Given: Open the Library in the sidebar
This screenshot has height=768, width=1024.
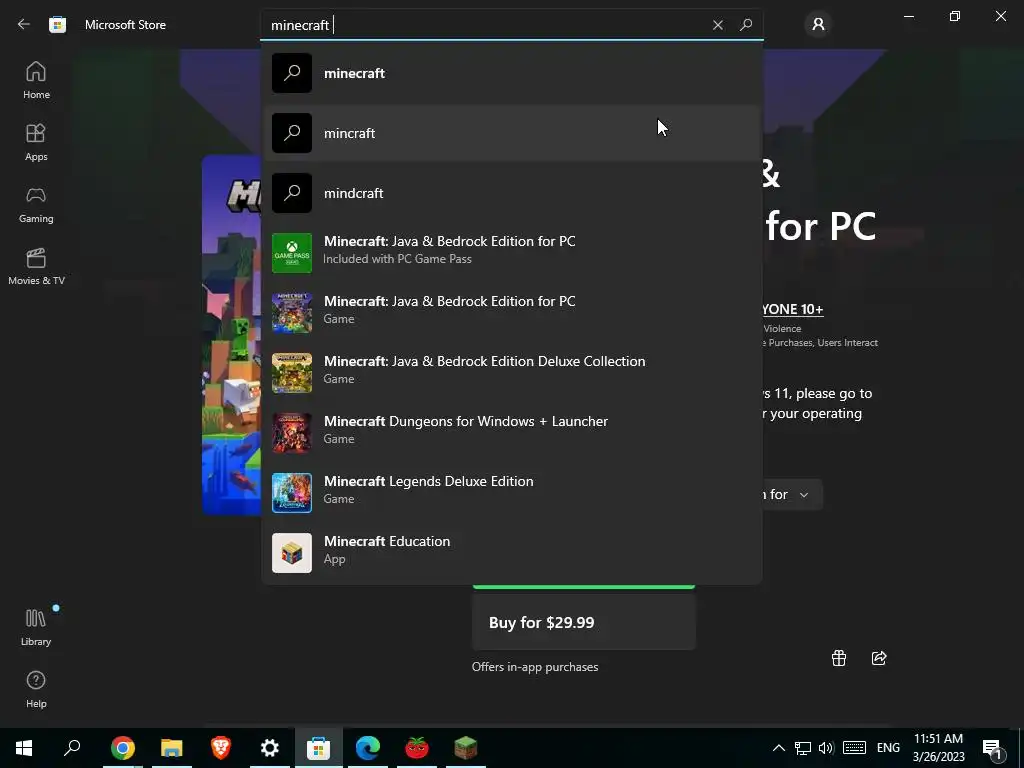Looking at the screenshot, I should 37,627.
